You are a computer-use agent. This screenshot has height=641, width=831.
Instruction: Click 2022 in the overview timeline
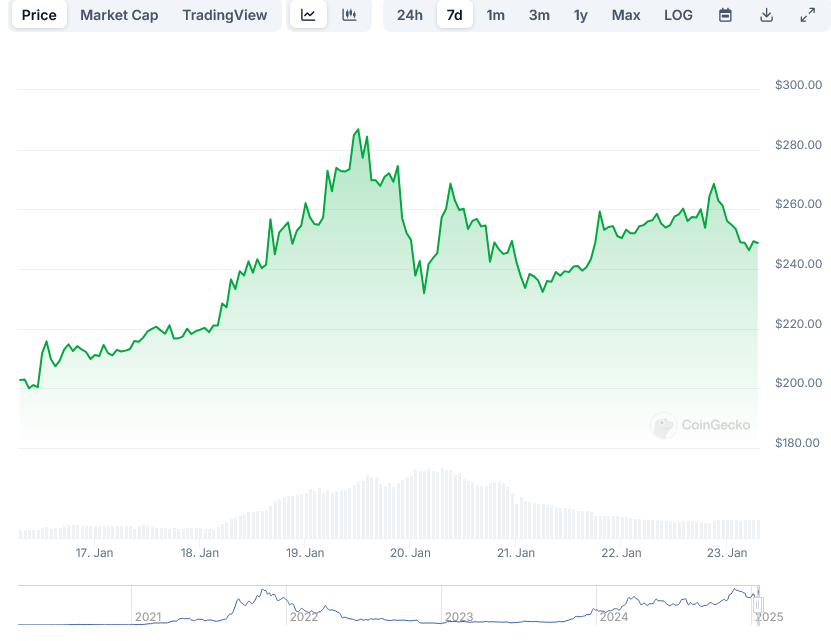pyautogui.click(x=303, y=617)
